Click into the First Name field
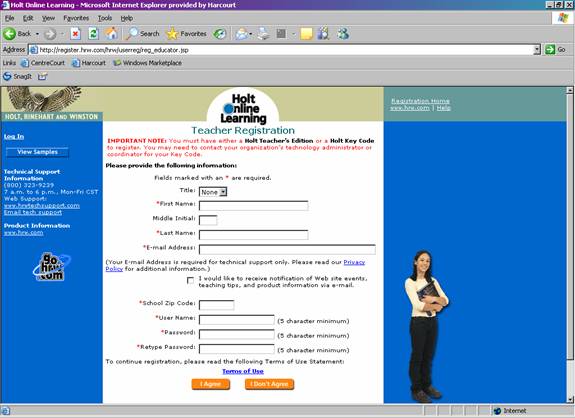 (x=253, y=205)
